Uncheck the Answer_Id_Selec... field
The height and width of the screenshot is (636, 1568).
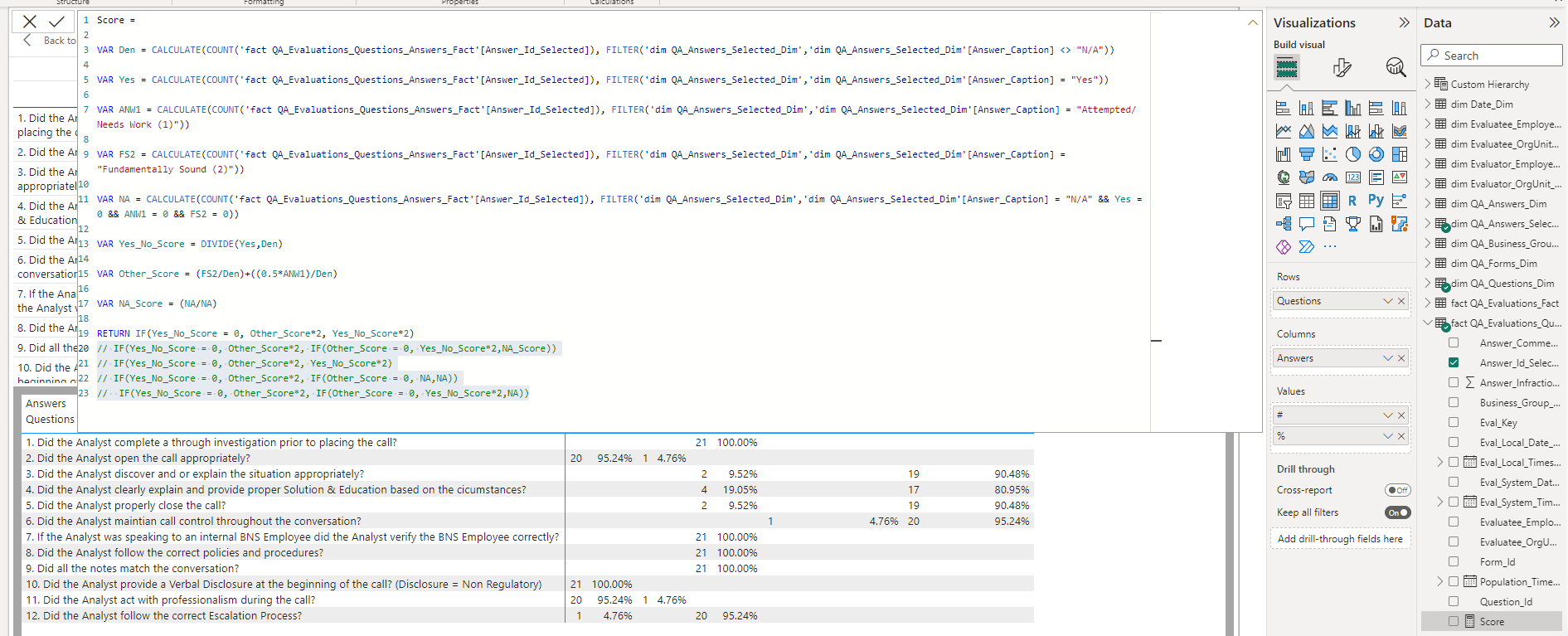[1453, 362]
